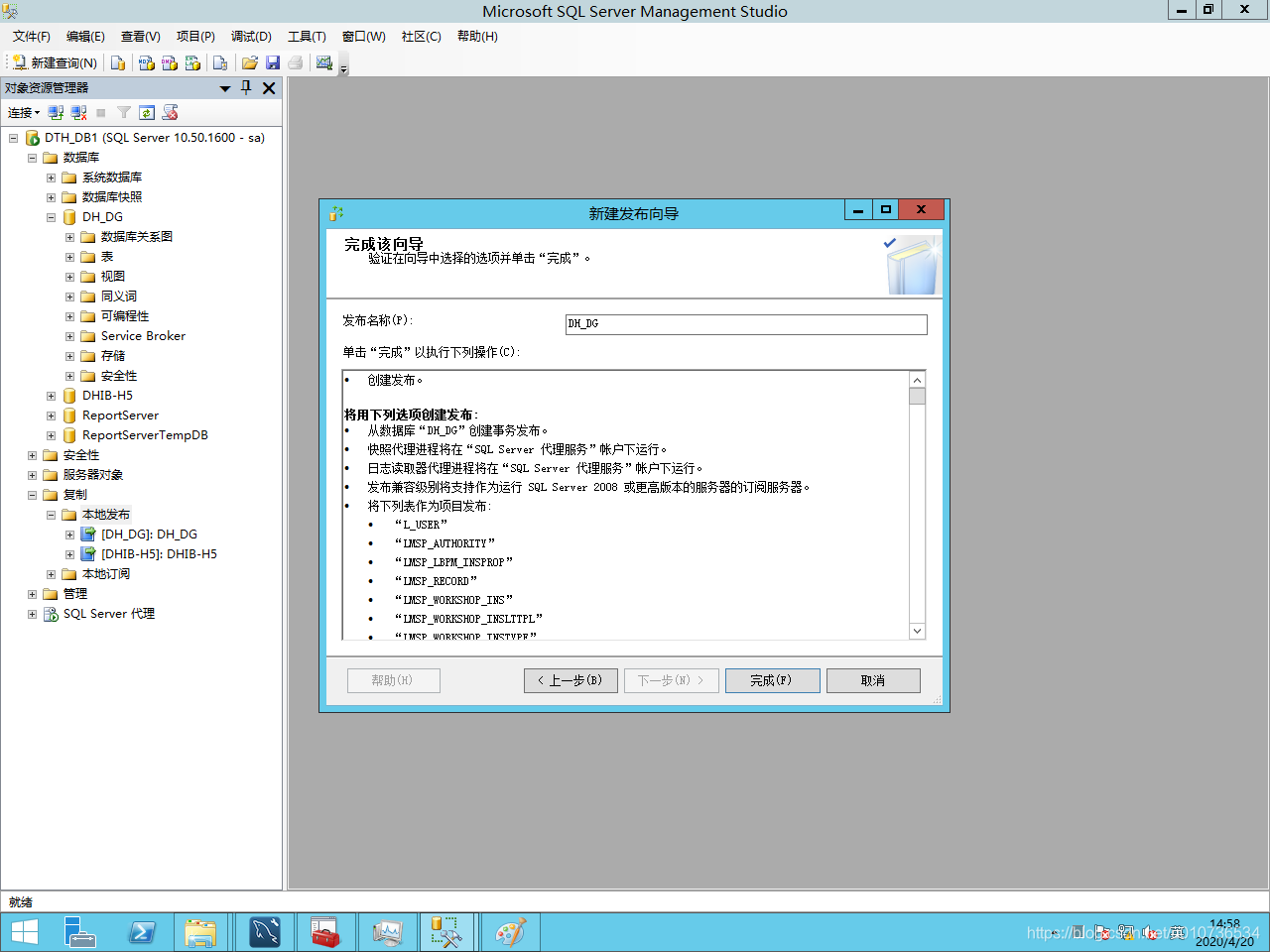Toggle the Object Explorer auto-hide pin

pyautogui.click(x=247, y=88)
